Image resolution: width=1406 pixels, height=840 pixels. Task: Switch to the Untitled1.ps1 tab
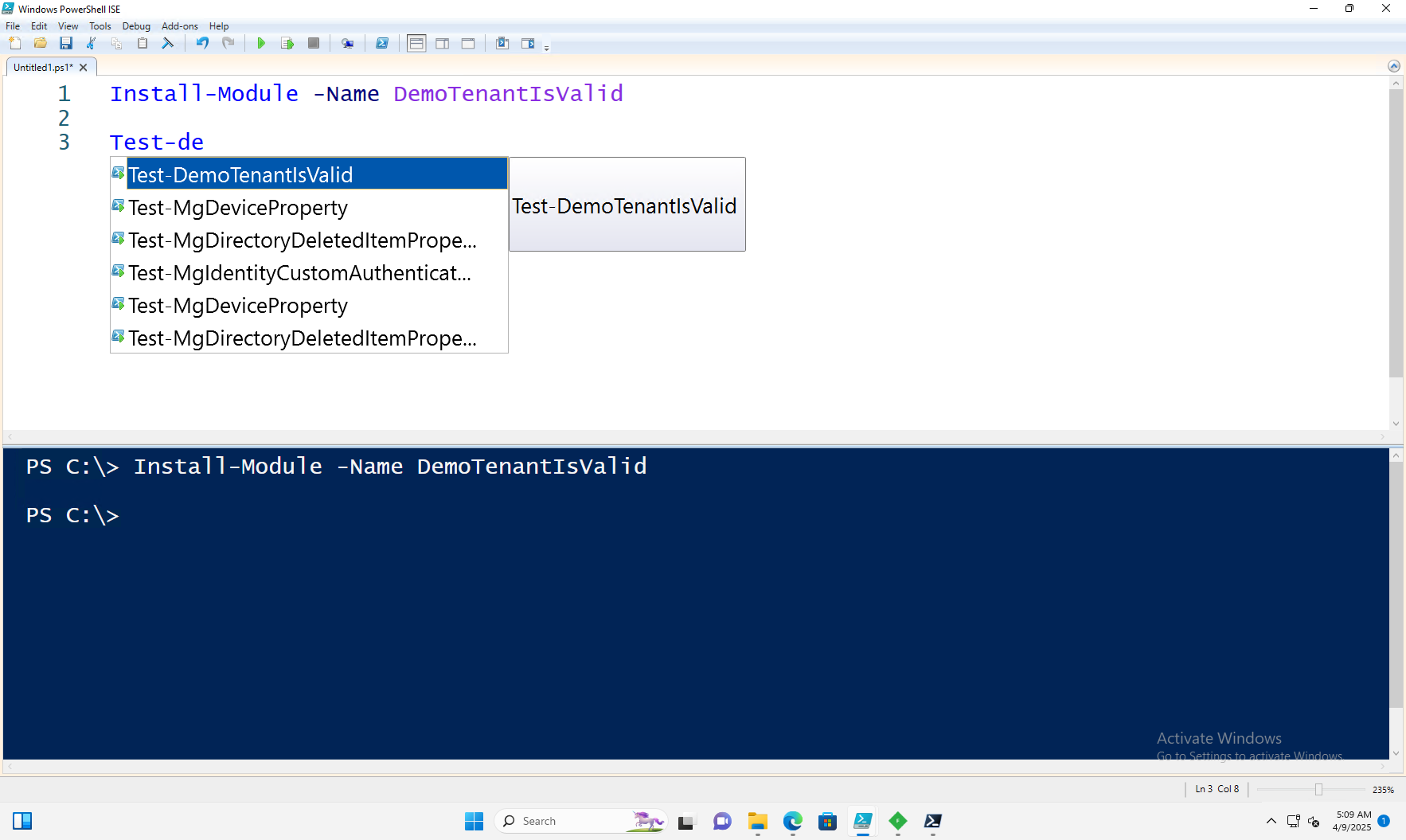tap(44, 67)
